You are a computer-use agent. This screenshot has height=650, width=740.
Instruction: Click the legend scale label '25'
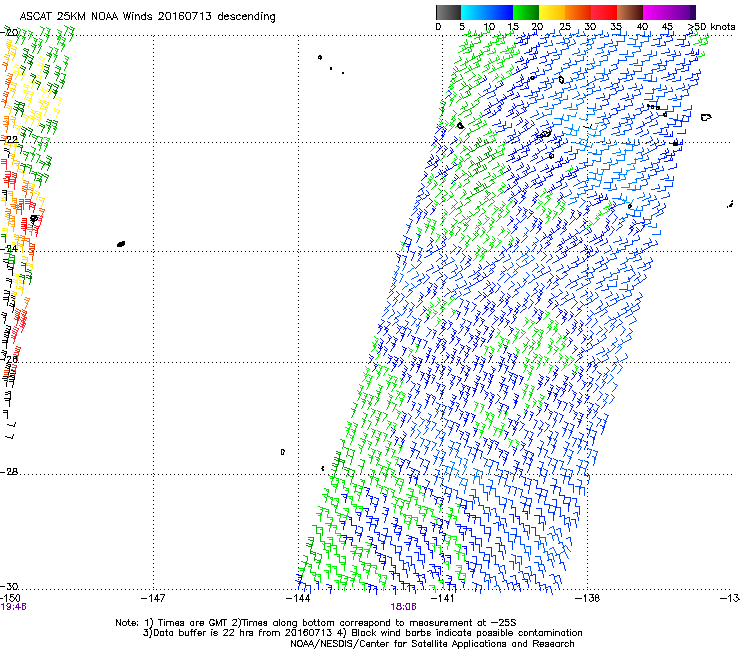(564, 26)
